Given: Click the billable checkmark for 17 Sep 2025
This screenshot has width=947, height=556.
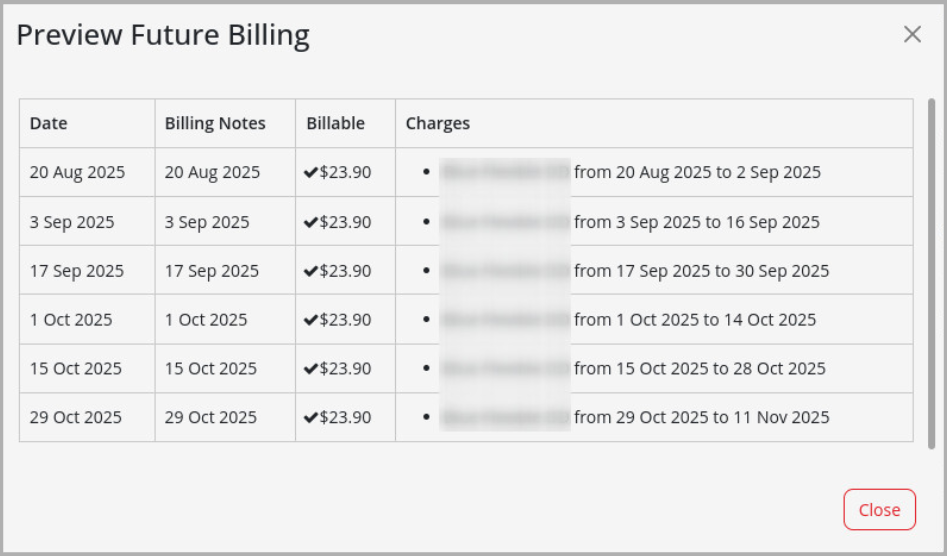Looking at the screenshot, I should (x=311, y=271).
